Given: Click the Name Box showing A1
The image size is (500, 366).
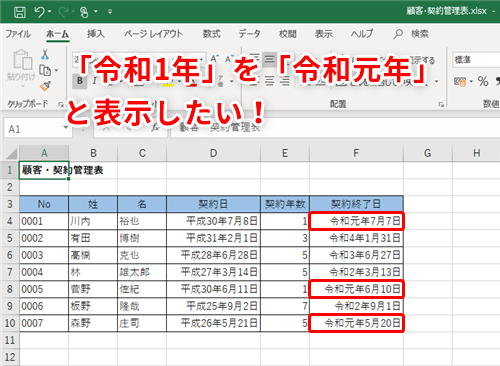Looking at the screenshot, I should tap(33, 129).
